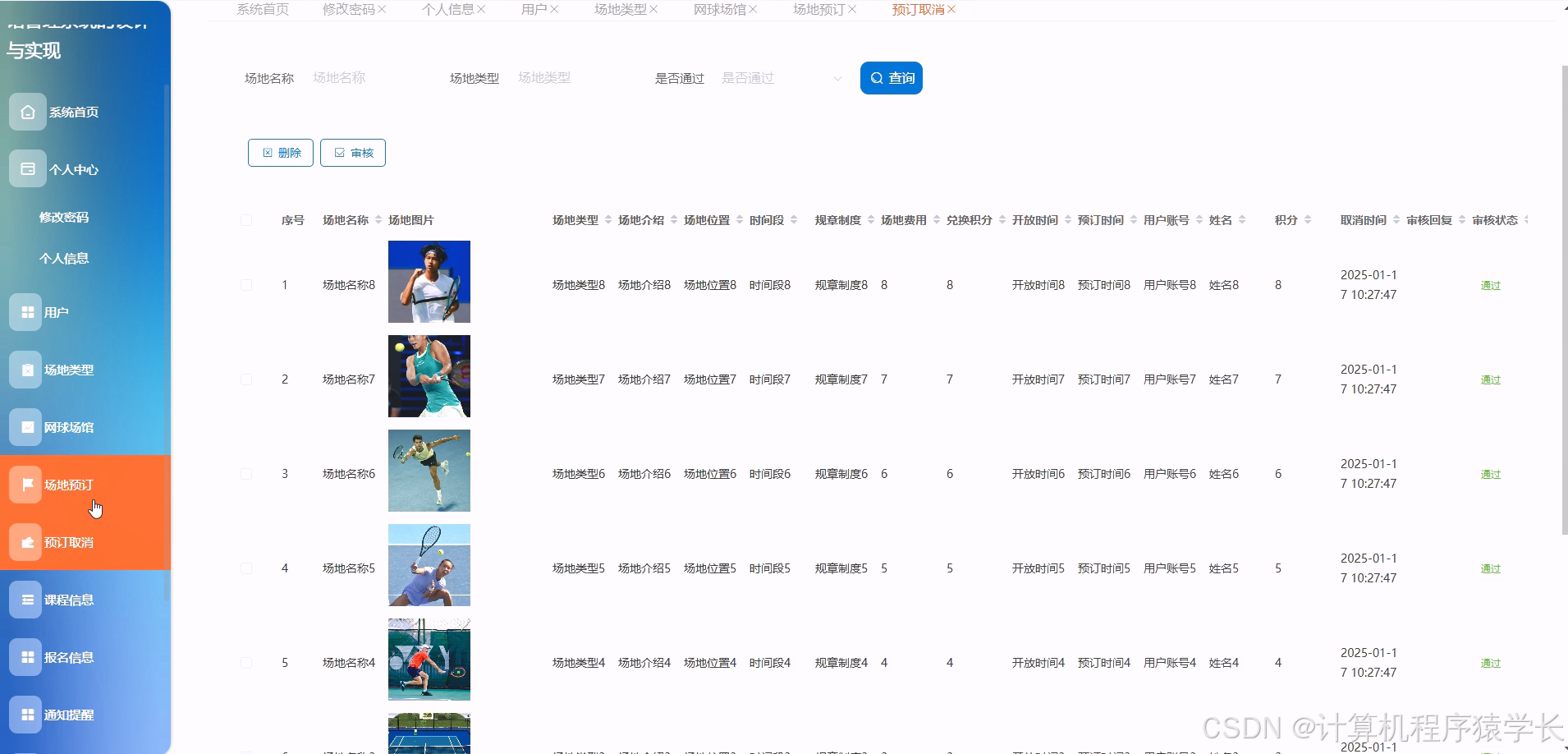Check the checkbox for row 场地名称8
Screen dimensions: 1568x754
coord(246,284)
